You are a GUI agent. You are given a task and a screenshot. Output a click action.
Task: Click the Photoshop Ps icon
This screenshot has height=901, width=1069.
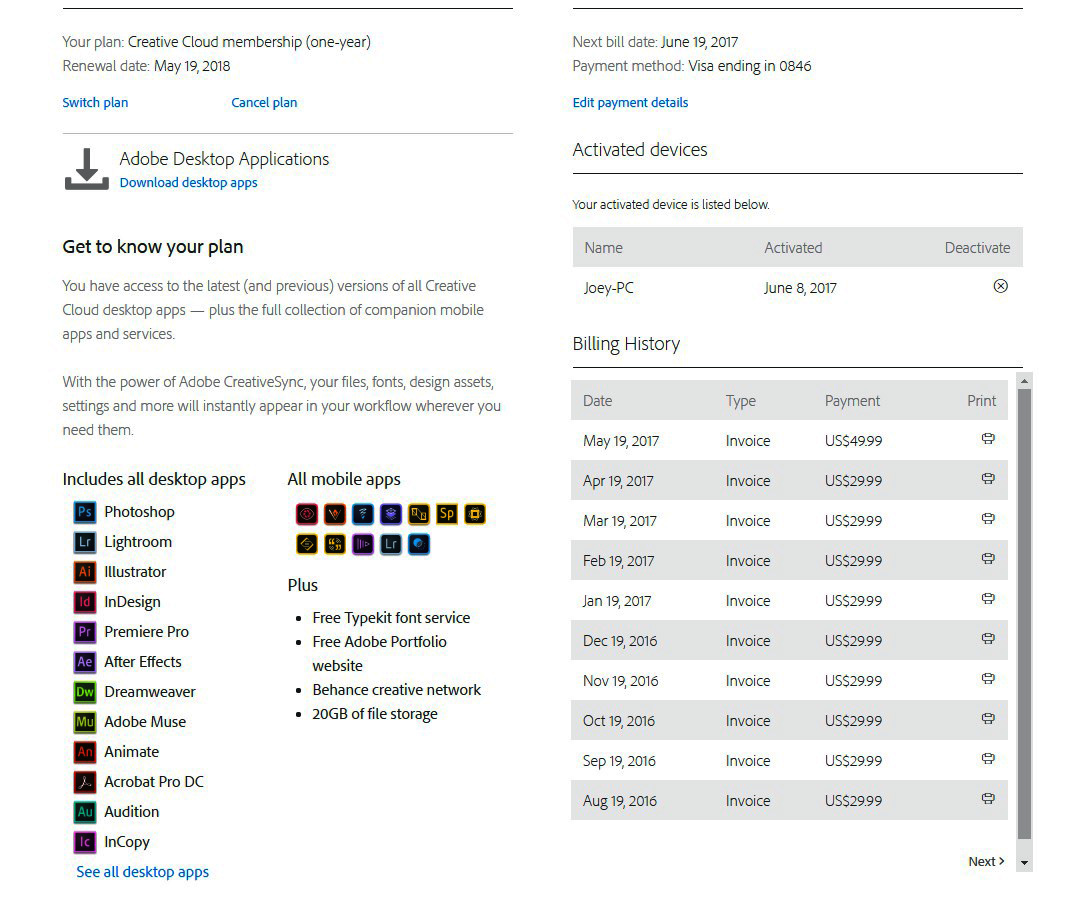click(x=85, y=512)
